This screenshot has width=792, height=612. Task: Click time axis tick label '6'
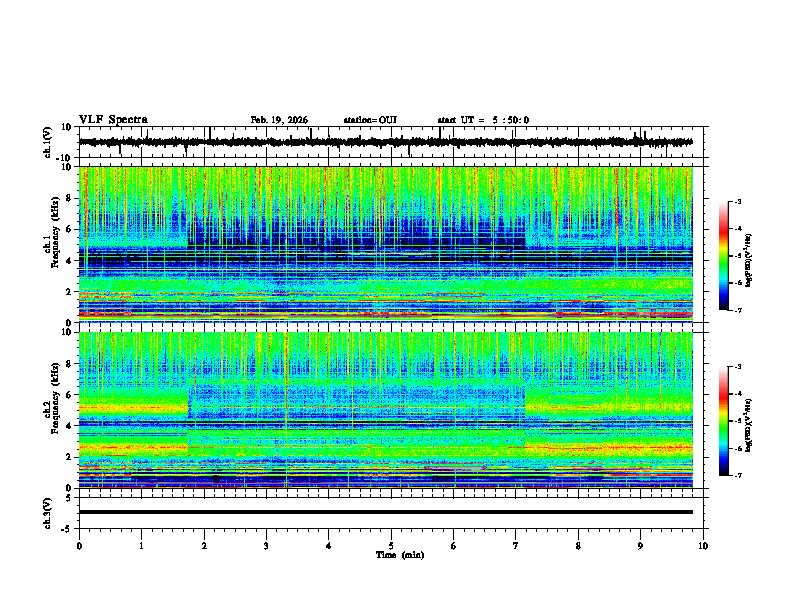pyautogui.click(x=454, y=546)
